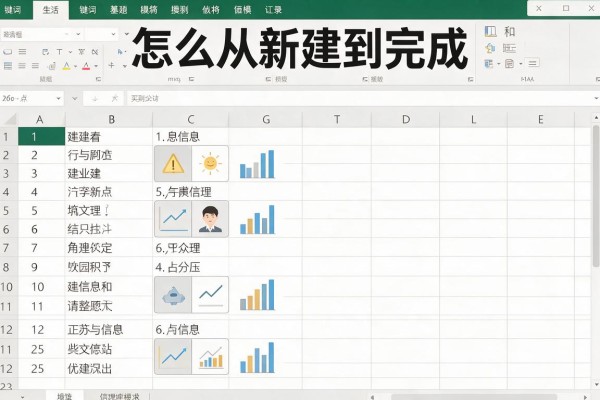Click the Name Box showing 26o

pos(28,98)
